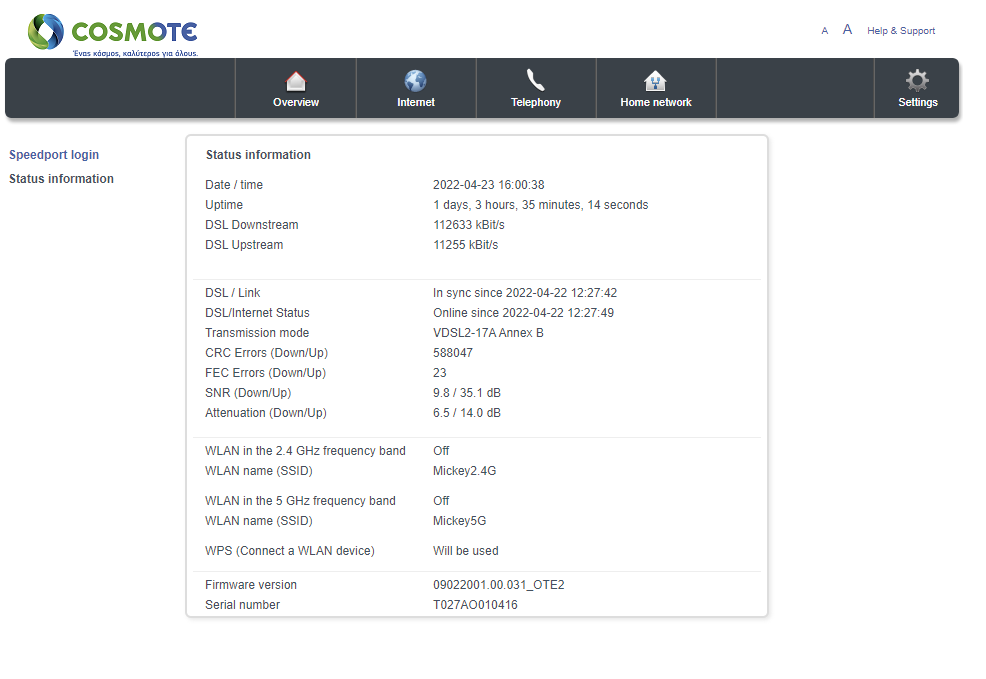Click the Firmware version label
Viewport: 986px width, 679px height.
251,585
